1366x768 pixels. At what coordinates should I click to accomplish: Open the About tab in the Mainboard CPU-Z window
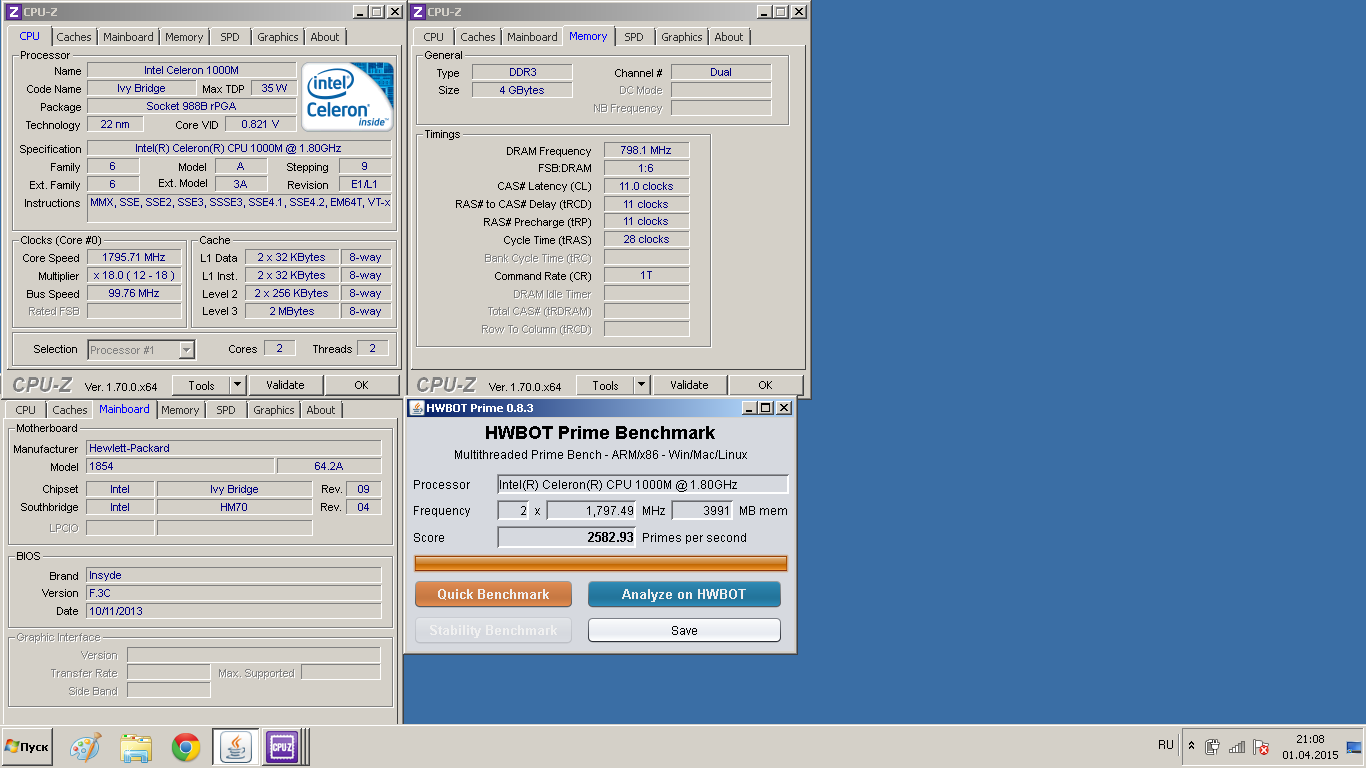click(321, 410)
